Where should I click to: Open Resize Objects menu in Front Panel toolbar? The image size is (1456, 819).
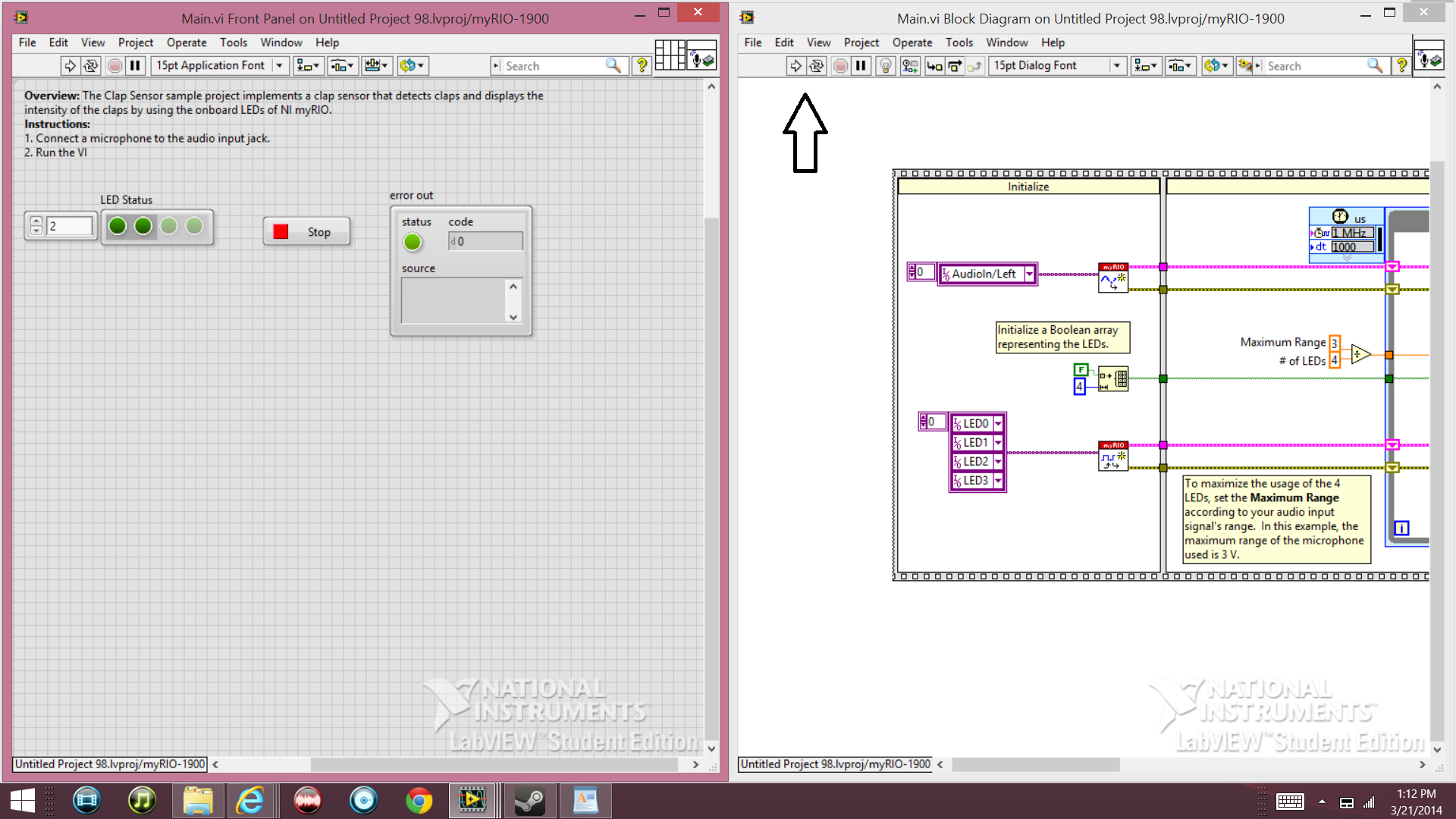[x=376, y=66]
